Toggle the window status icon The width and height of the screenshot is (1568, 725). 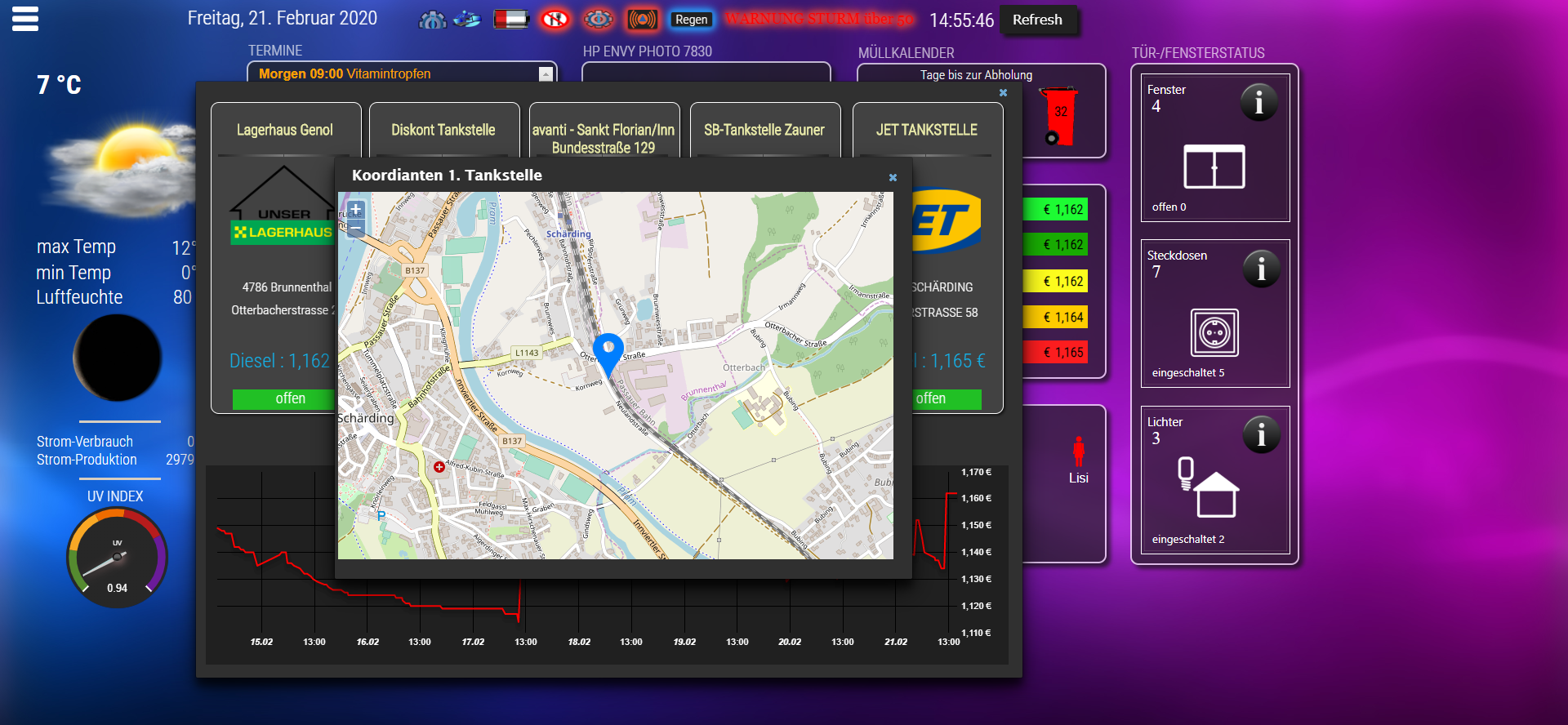tap(1214, 167)
